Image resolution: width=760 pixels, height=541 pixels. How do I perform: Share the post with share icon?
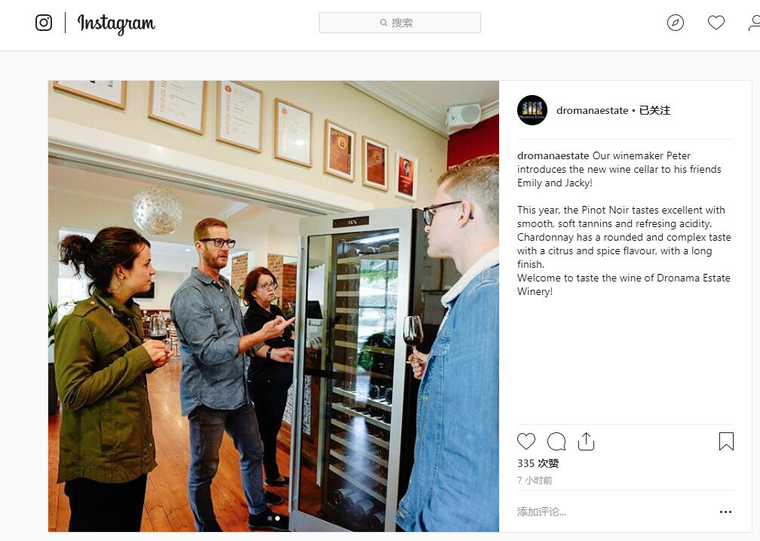pyautogui.click(x=586, y=442)
